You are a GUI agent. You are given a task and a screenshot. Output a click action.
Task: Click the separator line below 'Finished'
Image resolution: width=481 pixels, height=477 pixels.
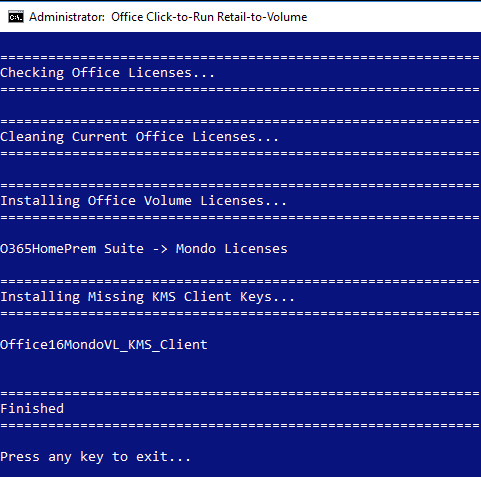click(x=240, y=425)
